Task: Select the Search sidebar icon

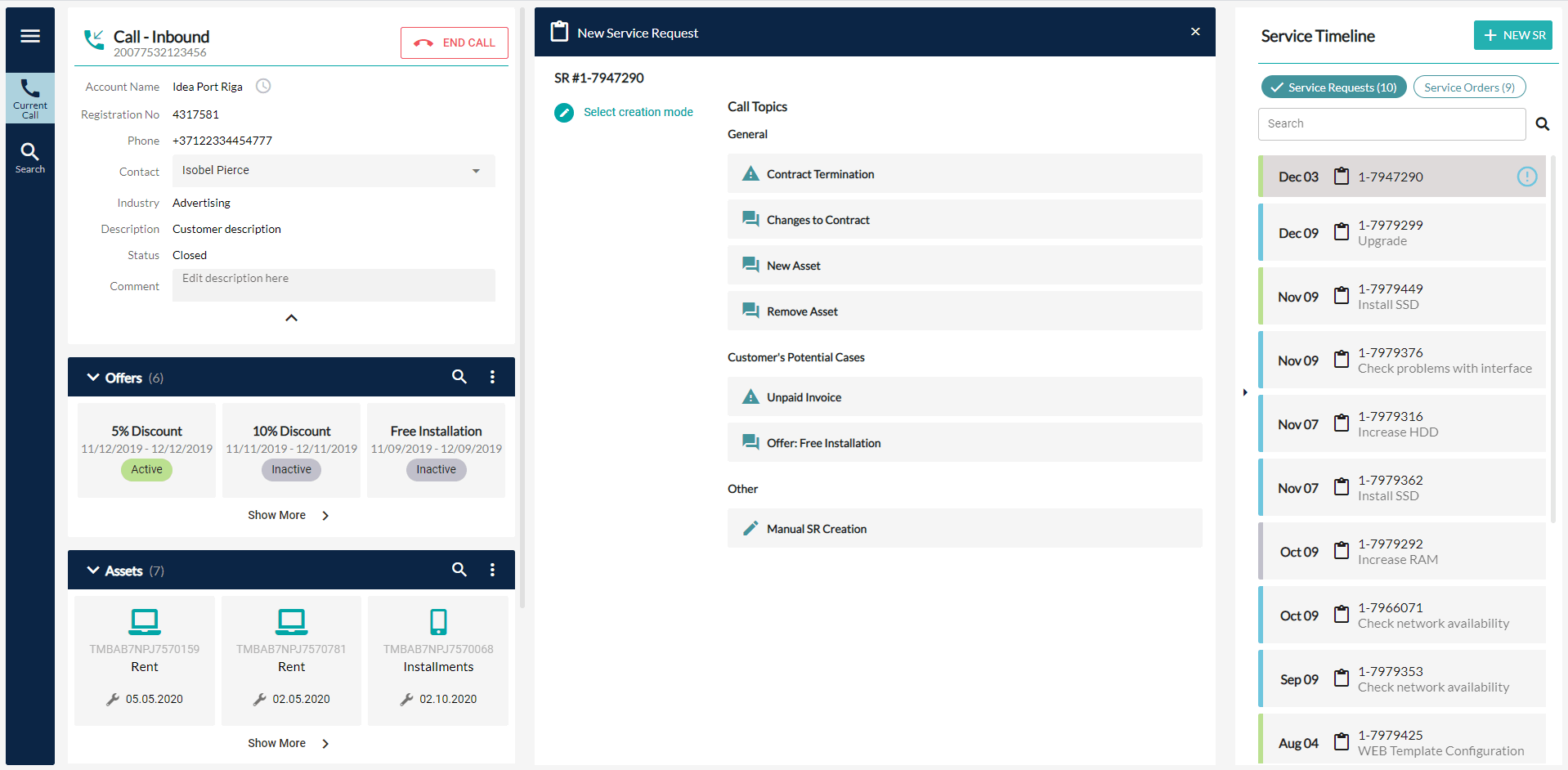Action: coord(29,155)
